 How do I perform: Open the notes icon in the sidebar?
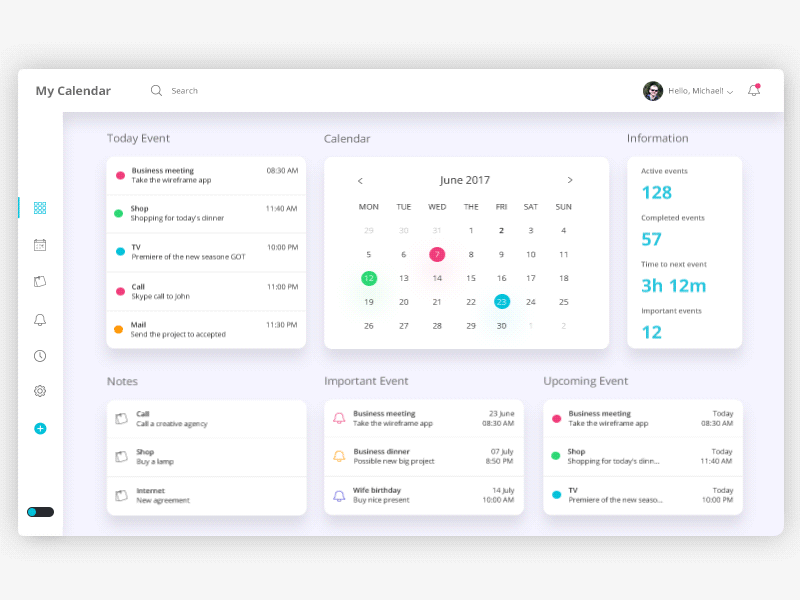pyautogui.click(x=39, y=282)
